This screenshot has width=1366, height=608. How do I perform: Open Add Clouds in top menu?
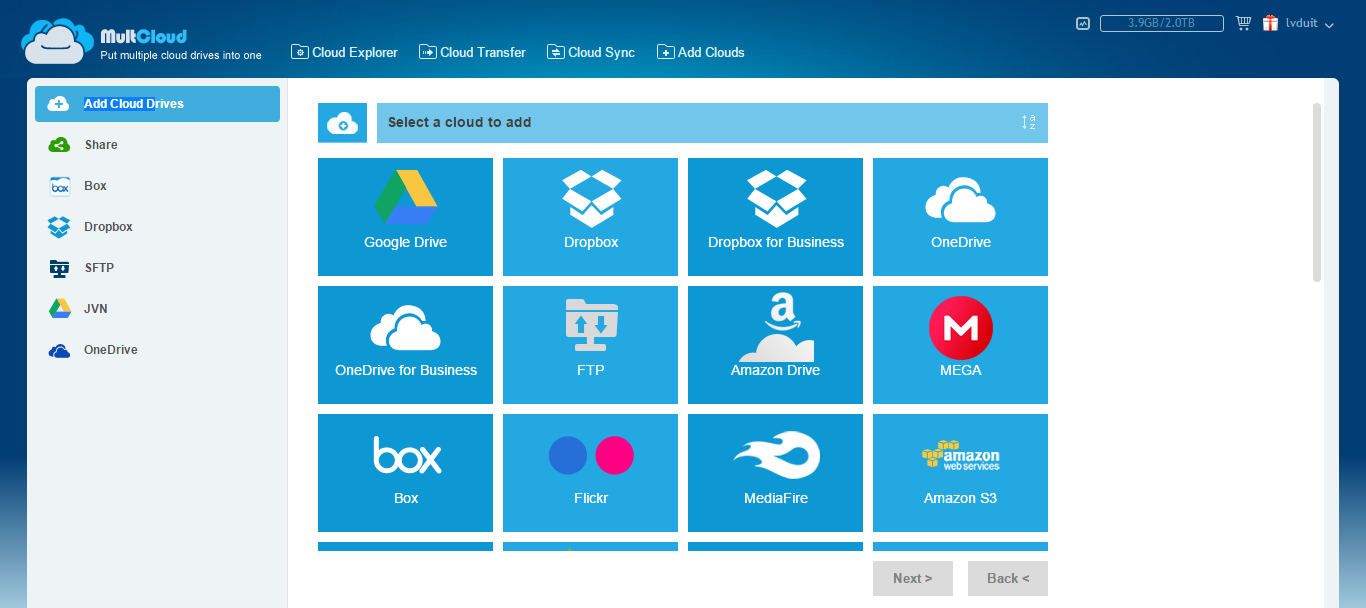click(701, 52)
